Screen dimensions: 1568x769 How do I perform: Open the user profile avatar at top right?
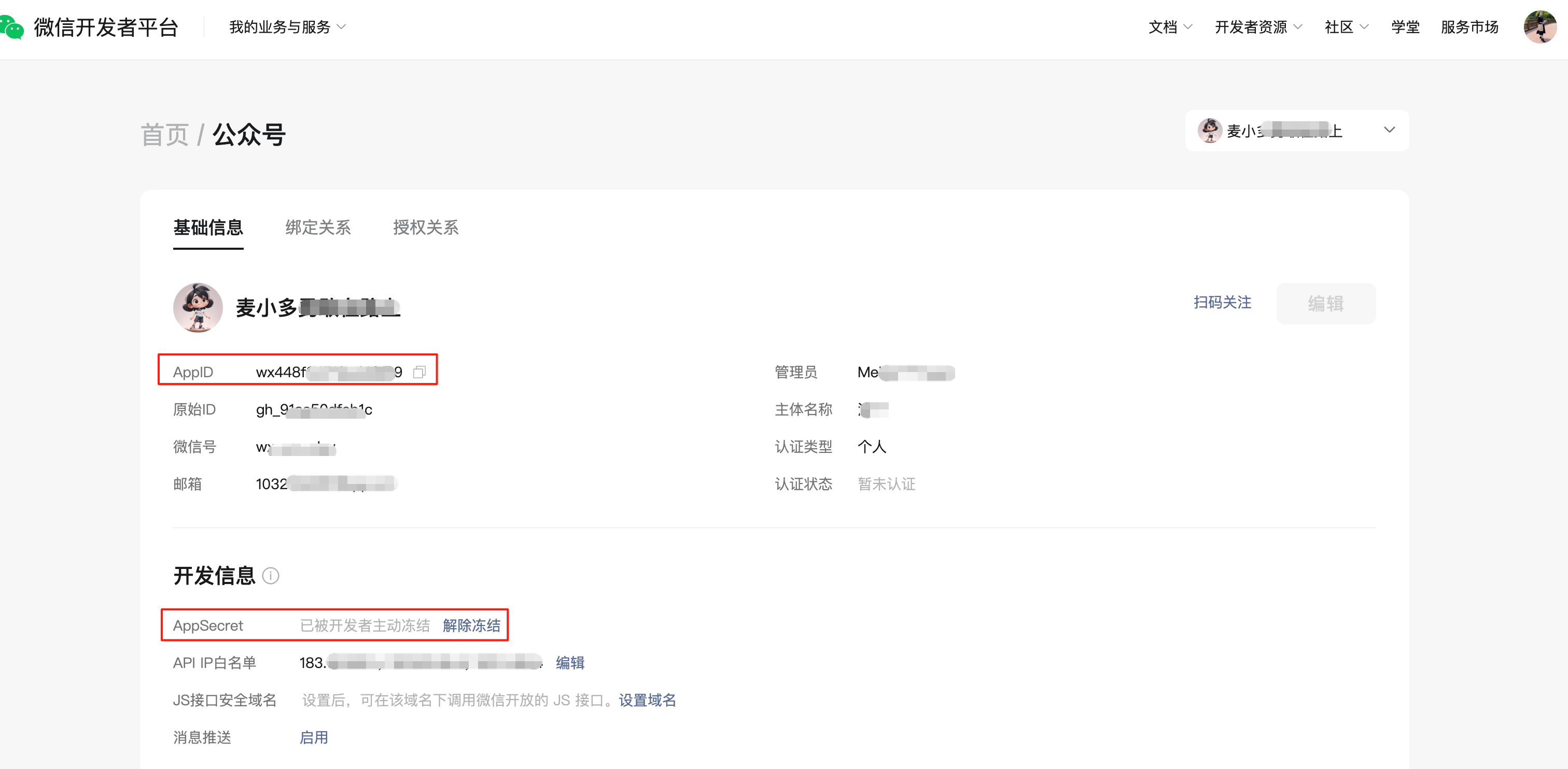point(1539,27)
